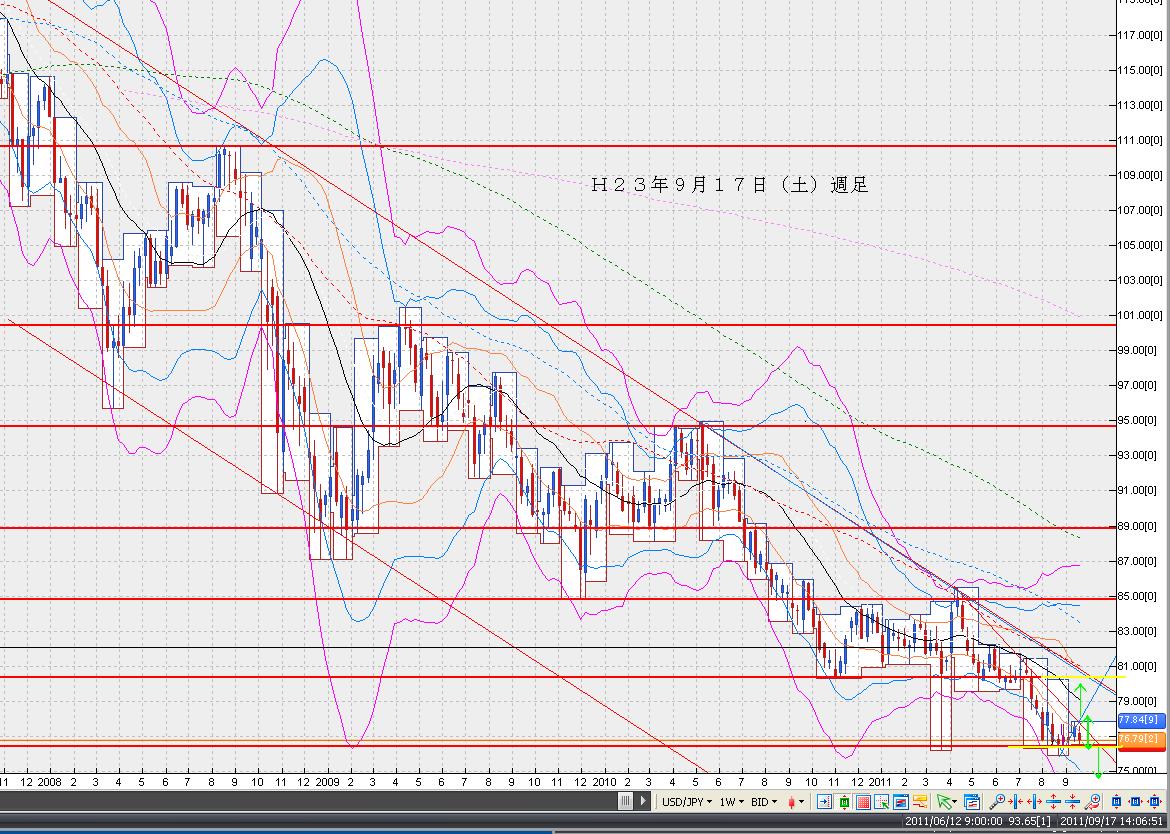This screenshot has width=1170, height=834.
Task: Click the chart title H23年9月17日 週足
Action: coord(731,185)
